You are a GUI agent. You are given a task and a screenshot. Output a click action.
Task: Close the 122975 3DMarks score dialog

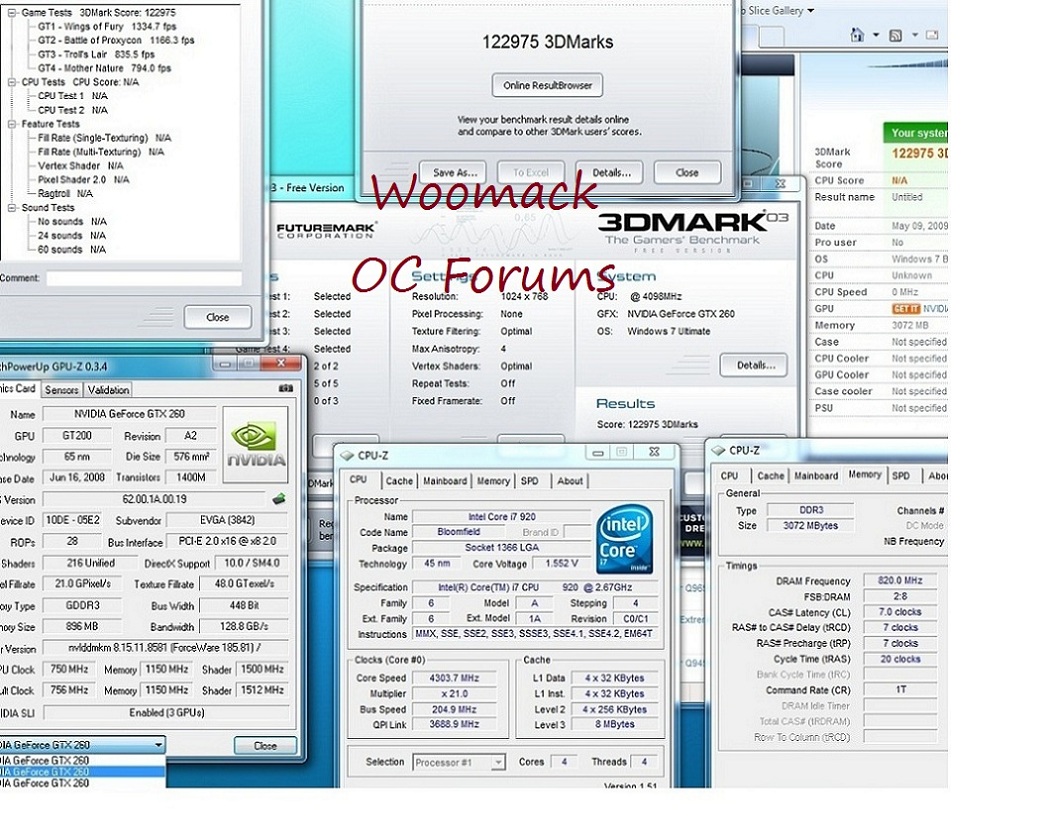click(x=687, y=172)
